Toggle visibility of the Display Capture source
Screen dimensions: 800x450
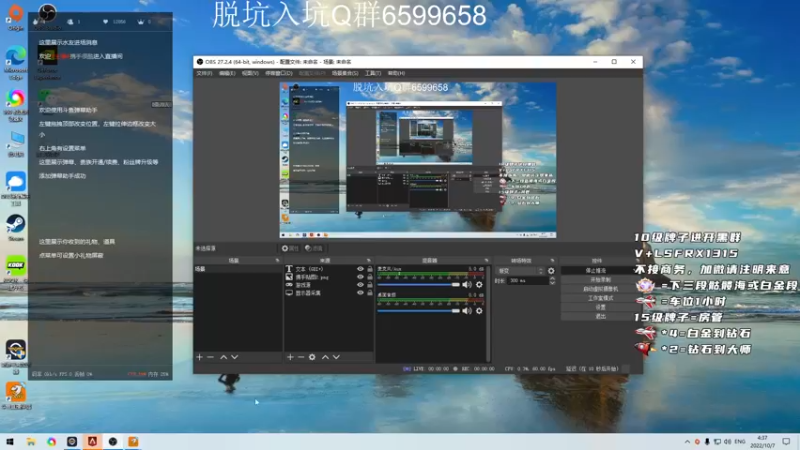(x=360, y=293)
